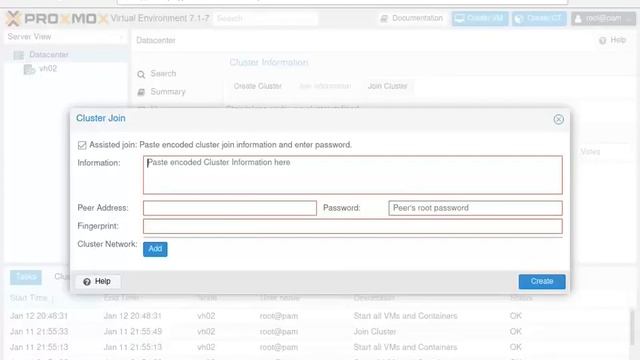The height and width of the screenshot is (360, 640).
Task: Click the Search magnifier icon
Action: click(x=141, y=74)
